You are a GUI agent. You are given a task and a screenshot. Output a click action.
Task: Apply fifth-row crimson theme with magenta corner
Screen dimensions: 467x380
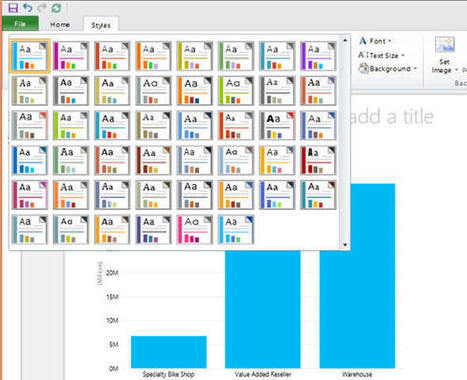[30, 195]
